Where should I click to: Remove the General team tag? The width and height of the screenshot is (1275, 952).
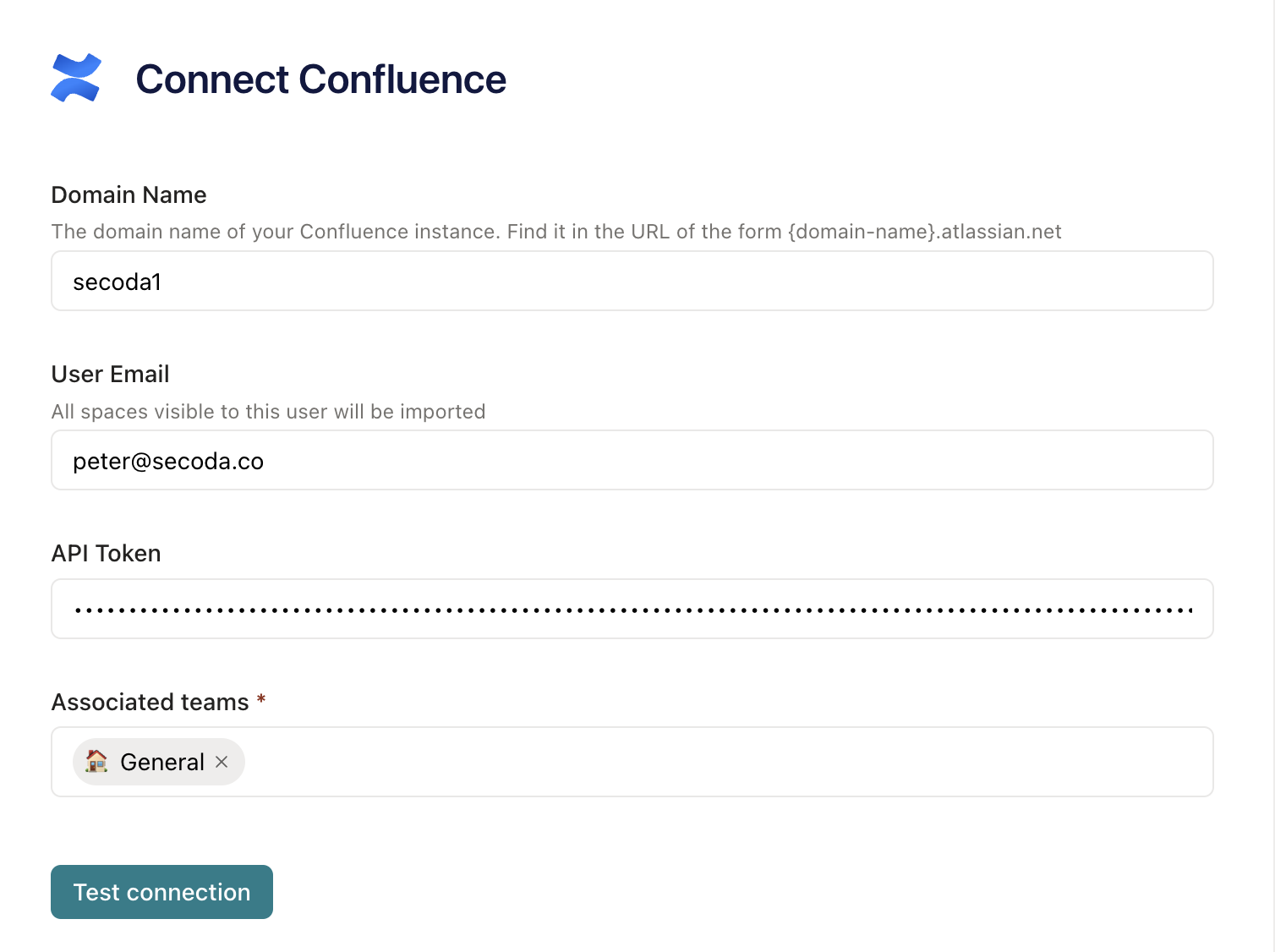click(222, 762)
